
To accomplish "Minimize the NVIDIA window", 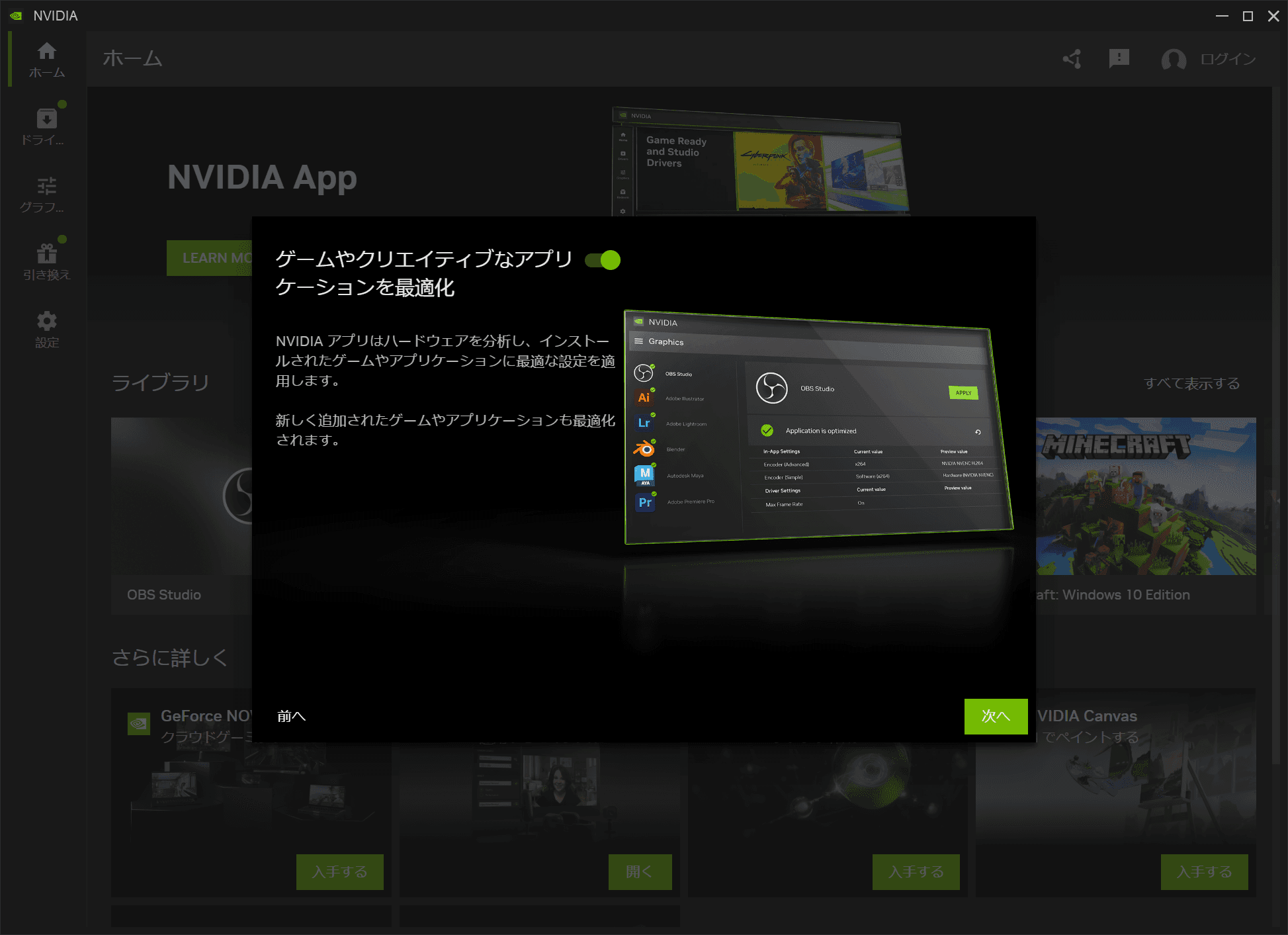I will (1222, 16).
